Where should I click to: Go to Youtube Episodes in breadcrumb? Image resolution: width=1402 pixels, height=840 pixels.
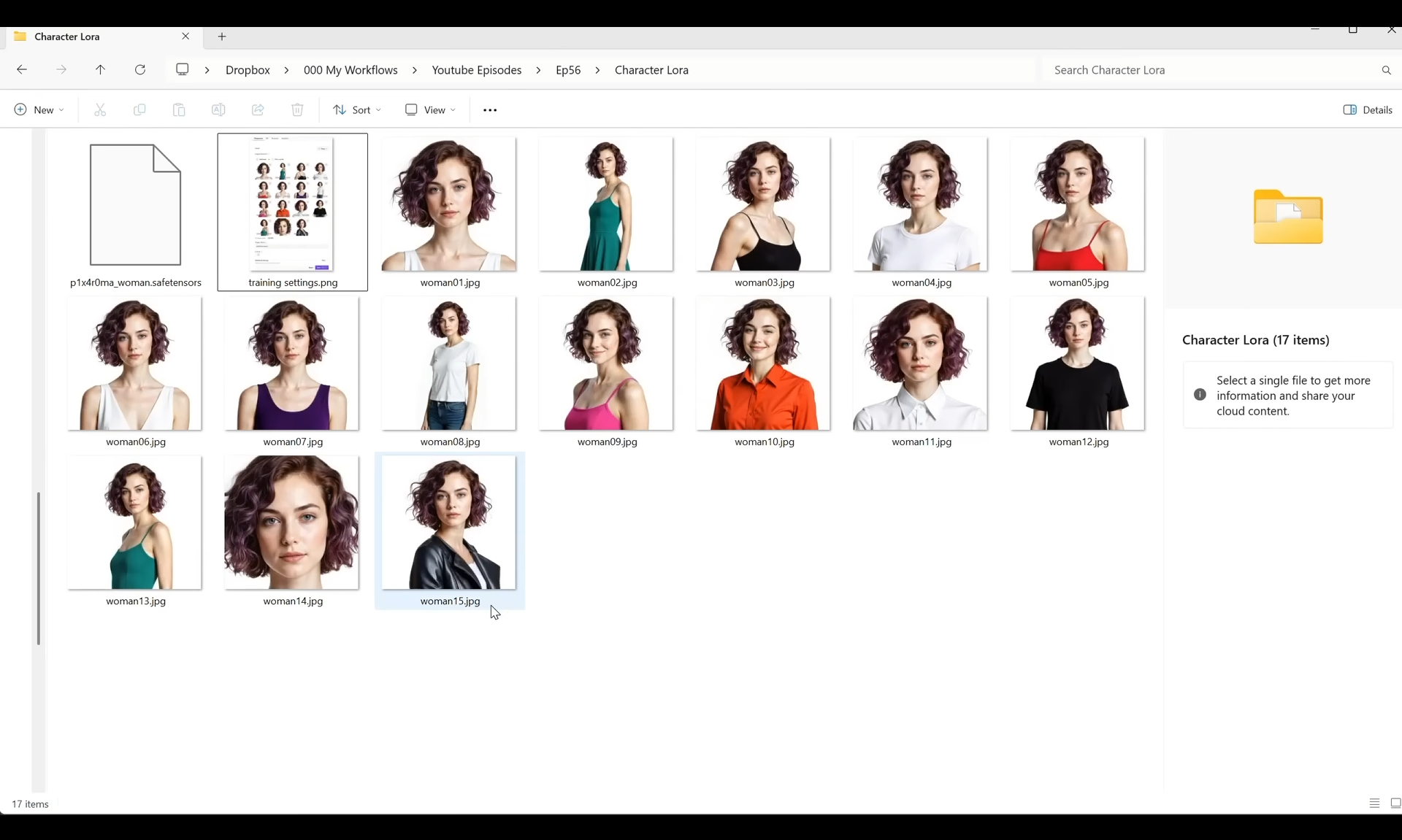[x=476, y=70]
